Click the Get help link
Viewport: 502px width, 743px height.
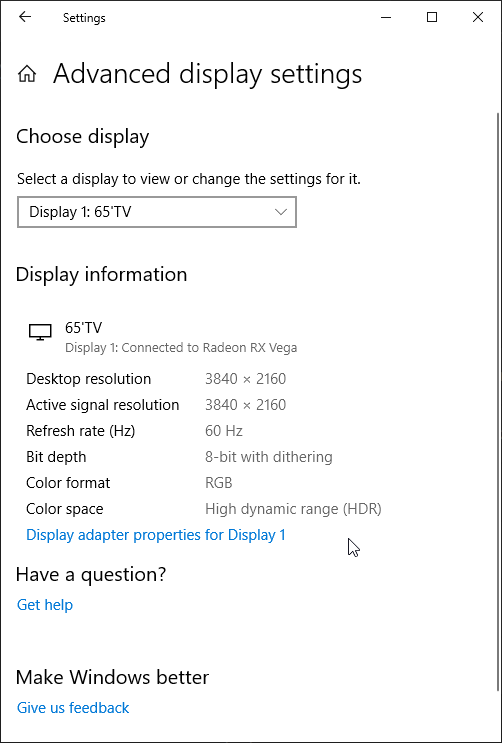pyautogui.click(x=45, y=605)
